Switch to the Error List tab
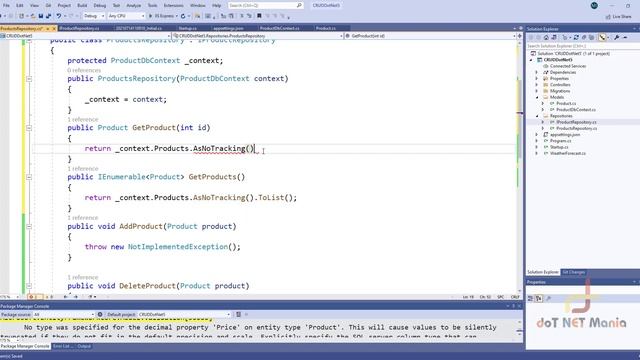The height and width of the screenshot is (360, 640). (62, 347)
